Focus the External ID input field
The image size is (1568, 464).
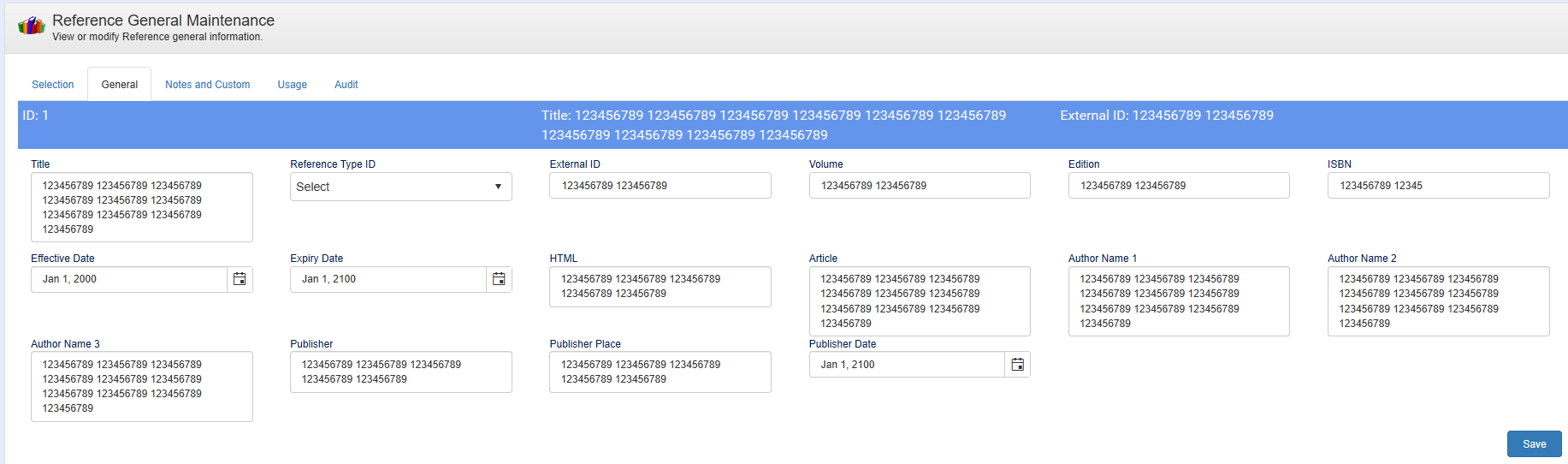(x=660, y=186)
